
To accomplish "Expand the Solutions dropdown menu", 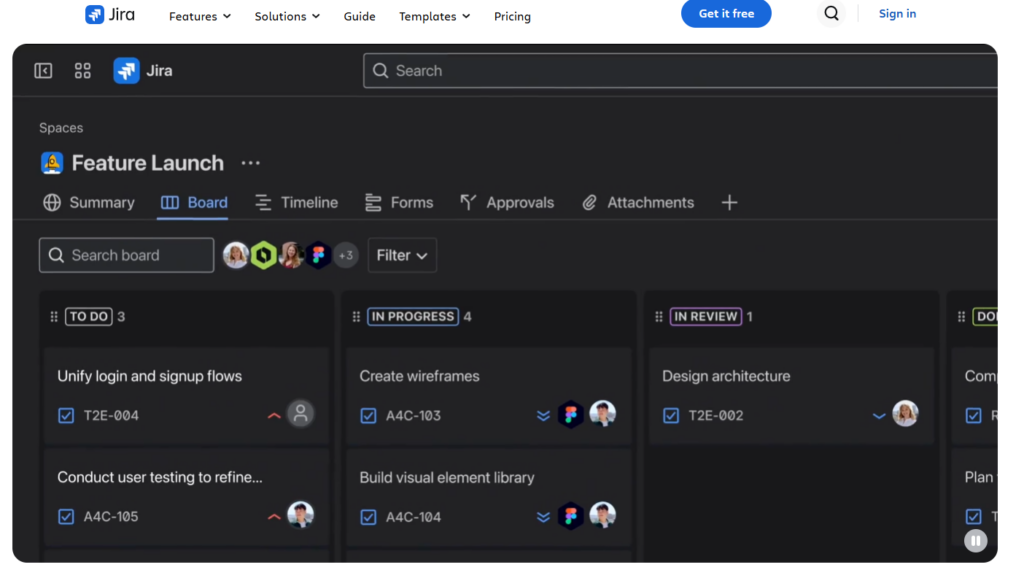I will pos(287,16).
